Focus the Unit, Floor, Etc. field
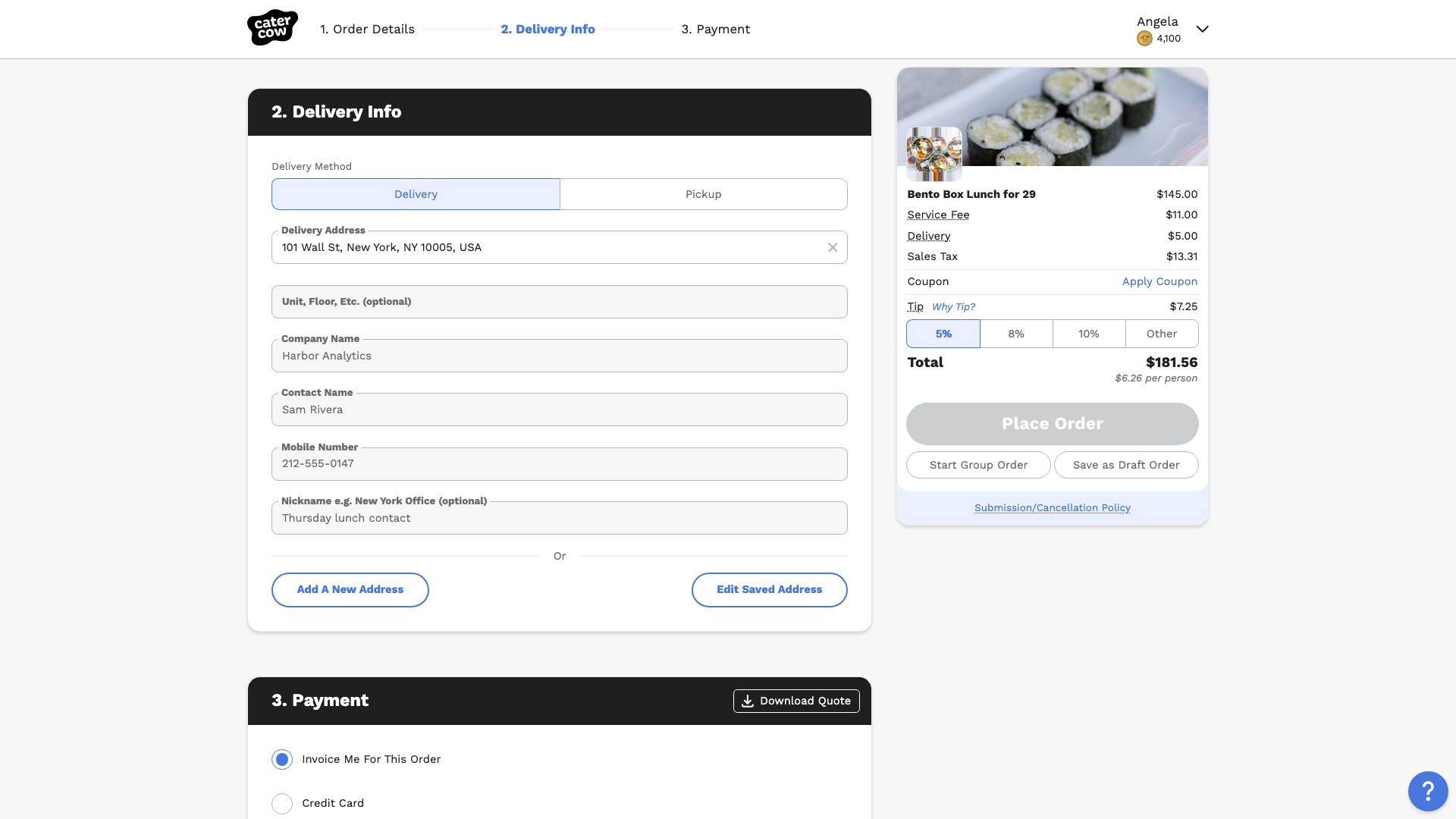Image resolution: width=1456 pixels, height=819 pixels. (559, 302)
